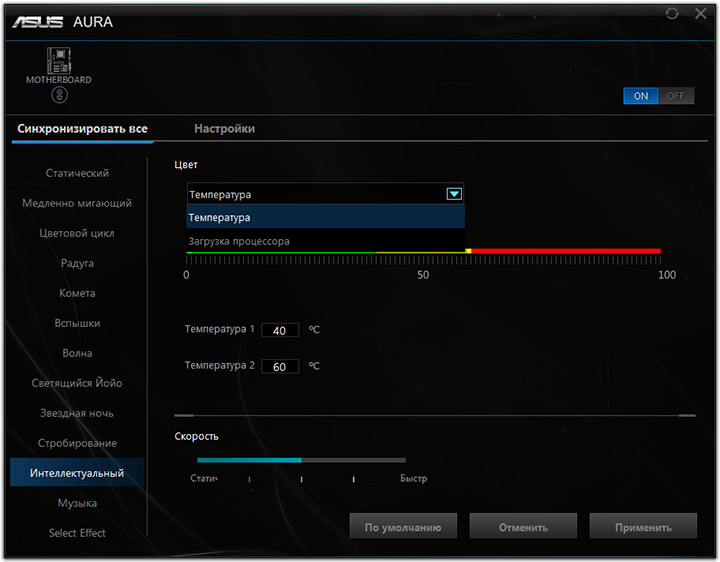Pick the Вспышки effect
Viewport: 720px width, 562px height.
(x=77, y=323)
